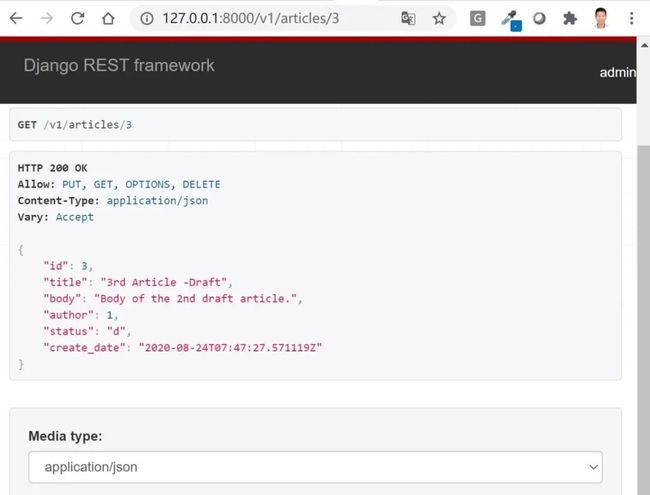Click the scrollbar up arrow
Image resolution: width=650 pixels, height=495 pixels.
[644, 45]
